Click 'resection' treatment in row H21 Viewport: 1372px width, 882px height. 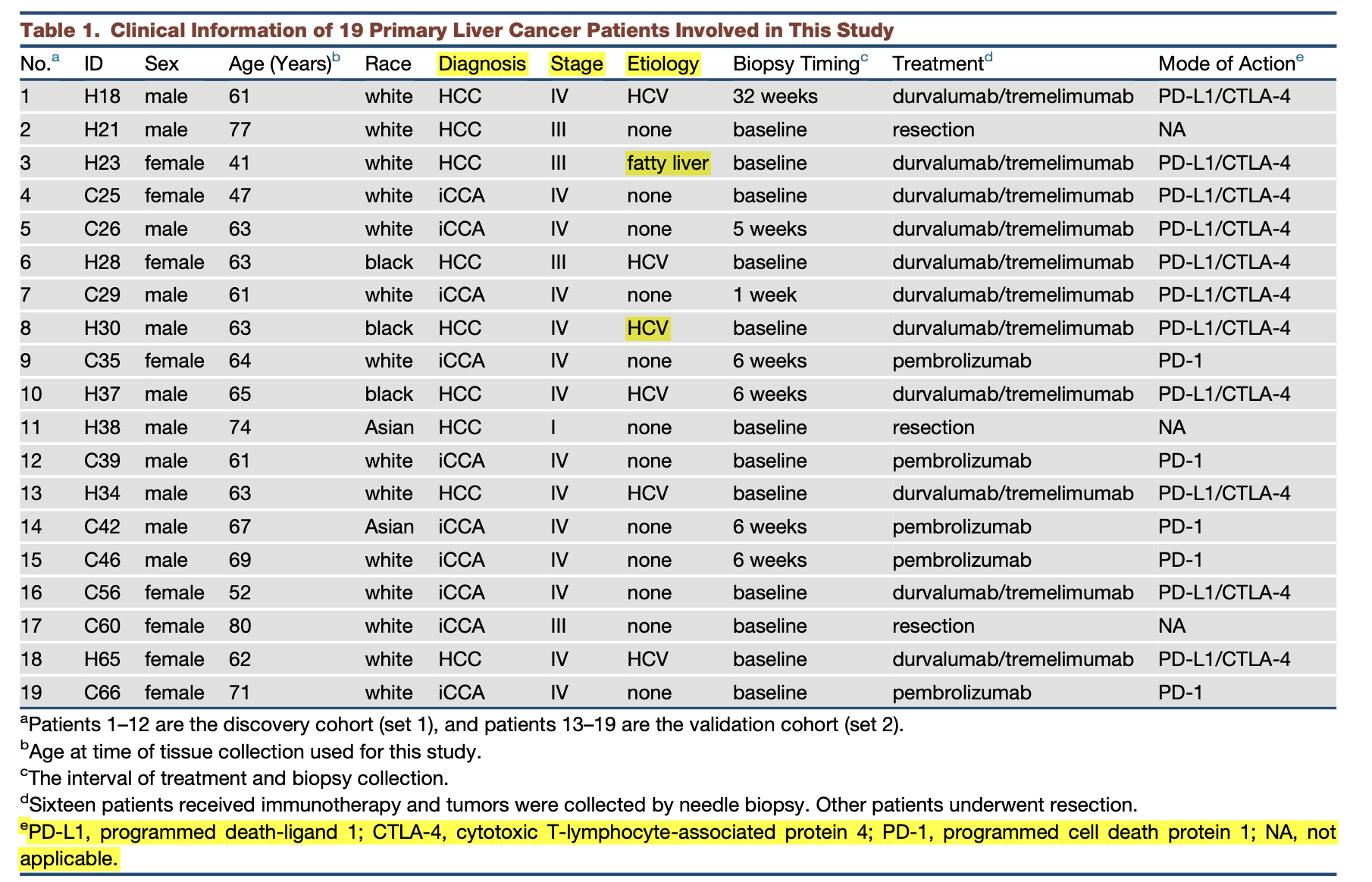(933, 130)
